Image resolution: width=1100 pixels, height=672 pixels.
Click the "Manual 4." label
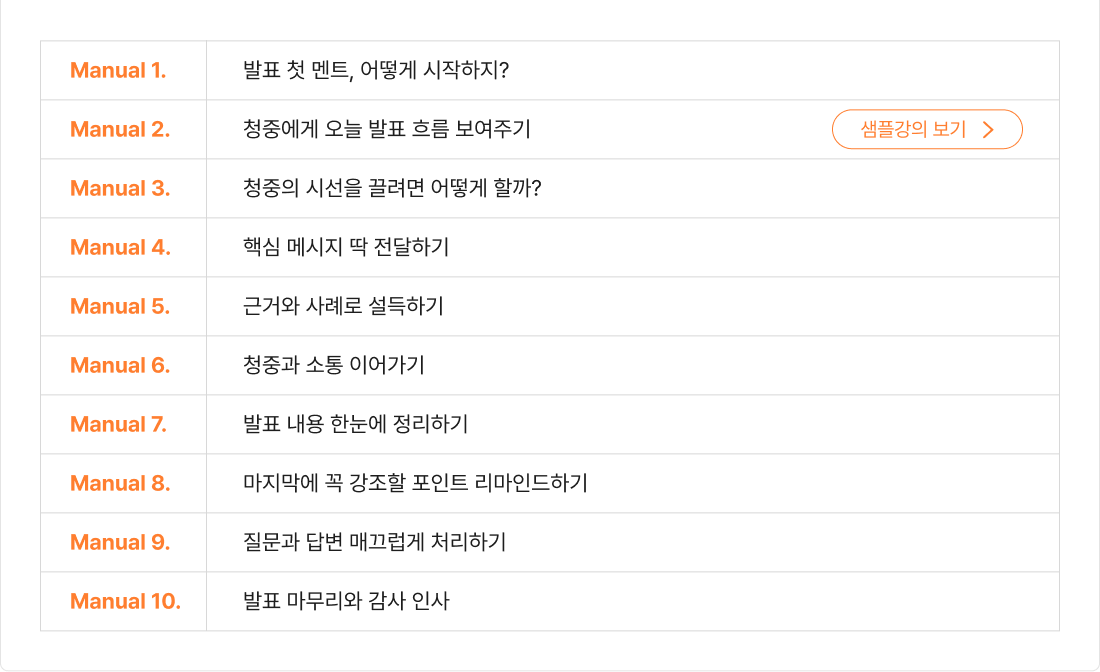120,247
